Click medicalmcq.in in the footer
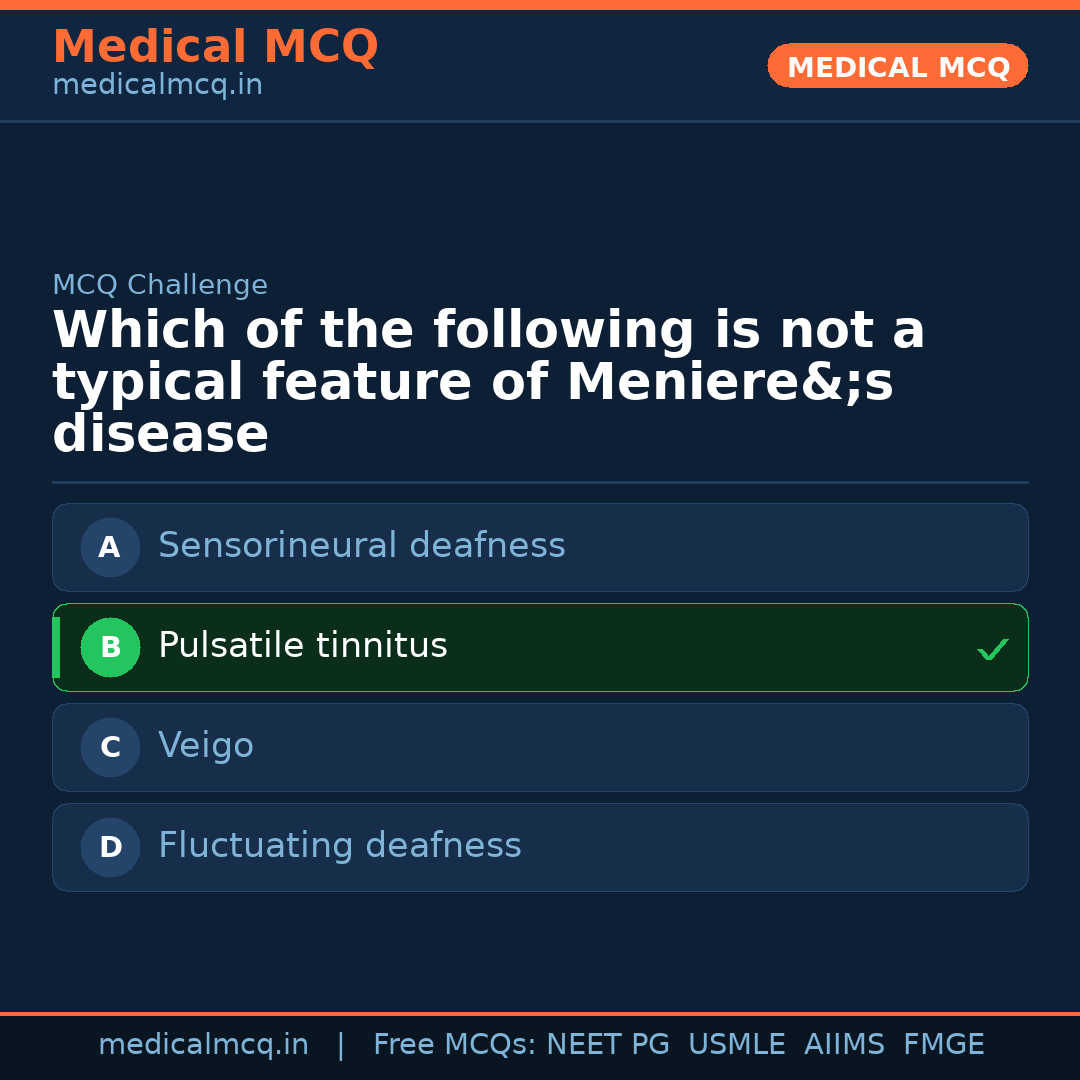1080x1080 pixels. [x=204, y=1043]
